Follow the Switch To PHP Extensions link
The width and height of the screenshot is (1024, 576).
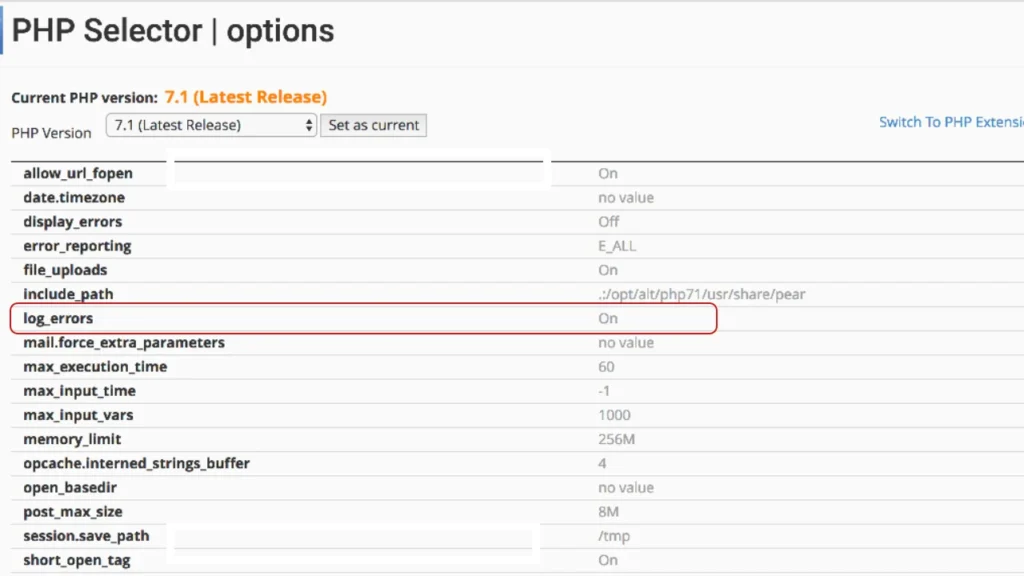pos(950,121)
